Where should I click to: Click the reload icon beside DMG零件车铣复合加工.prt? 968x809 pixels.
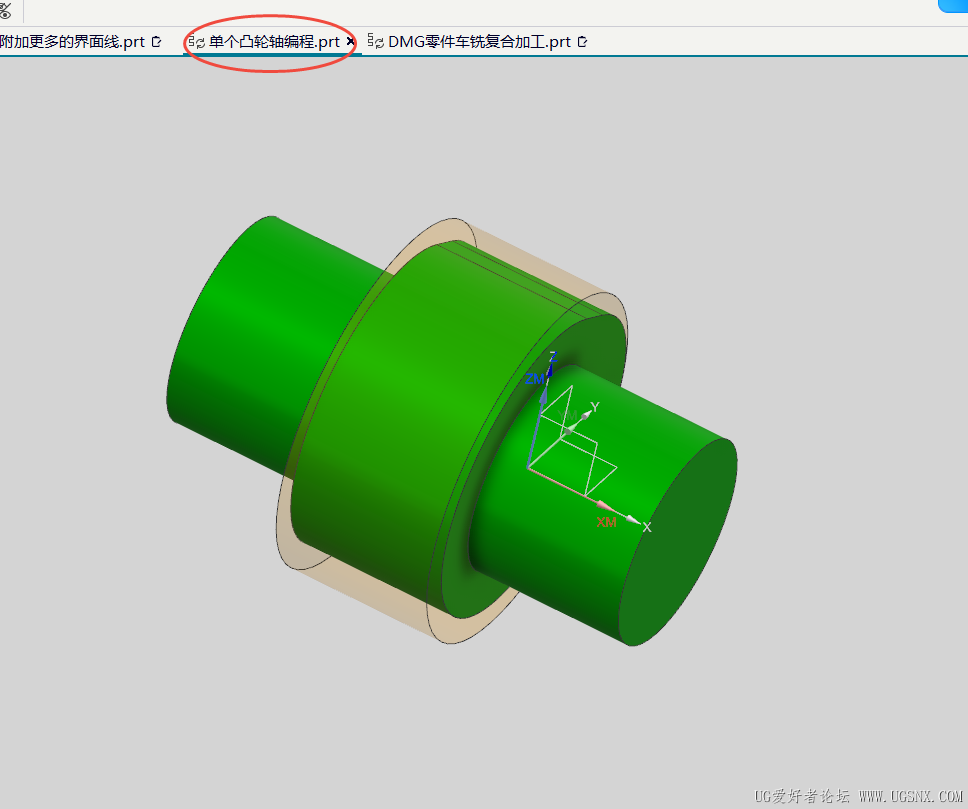coord(580,42)
